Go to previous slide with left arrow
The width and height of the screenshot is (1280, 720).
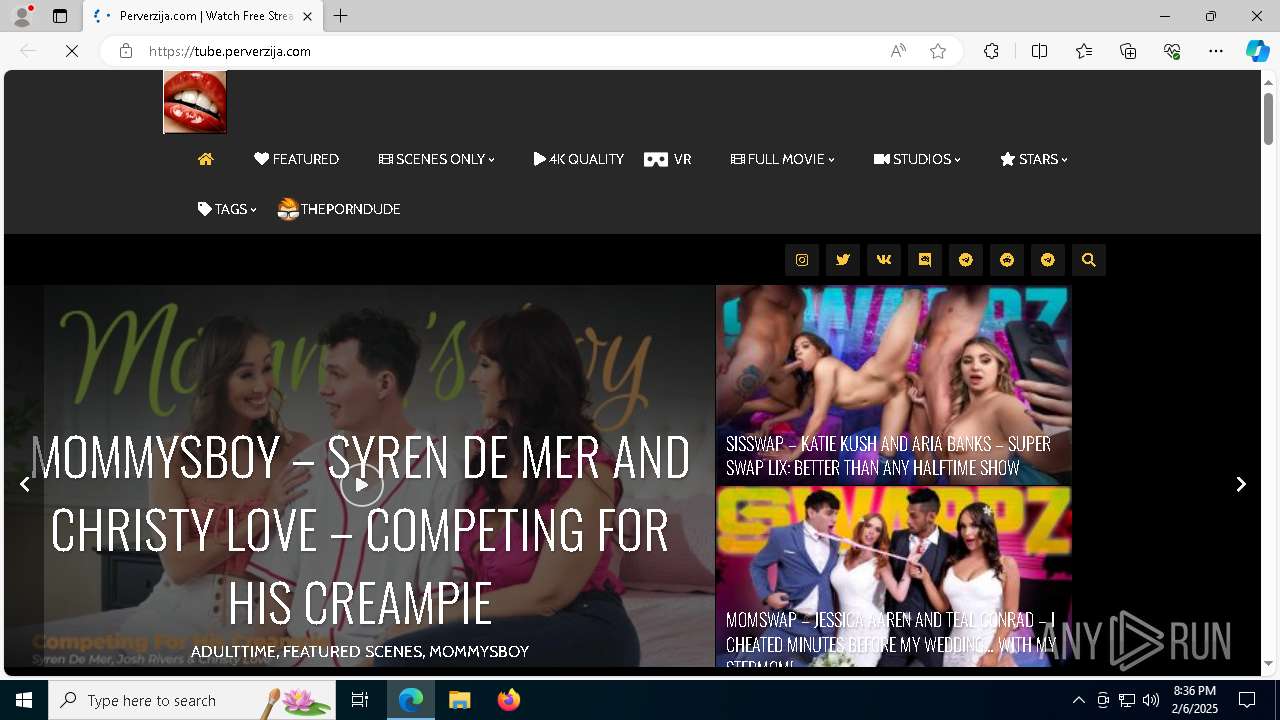click(25, 484)
